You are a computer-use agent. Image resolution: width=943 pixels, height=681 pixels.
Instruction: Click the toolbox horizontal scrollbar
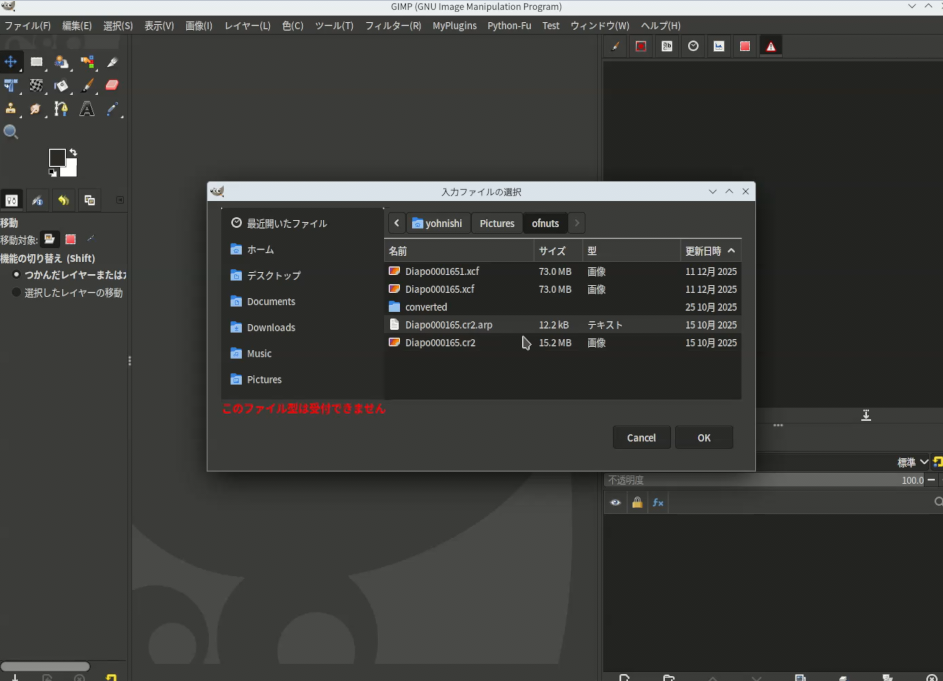click(45, 666)
